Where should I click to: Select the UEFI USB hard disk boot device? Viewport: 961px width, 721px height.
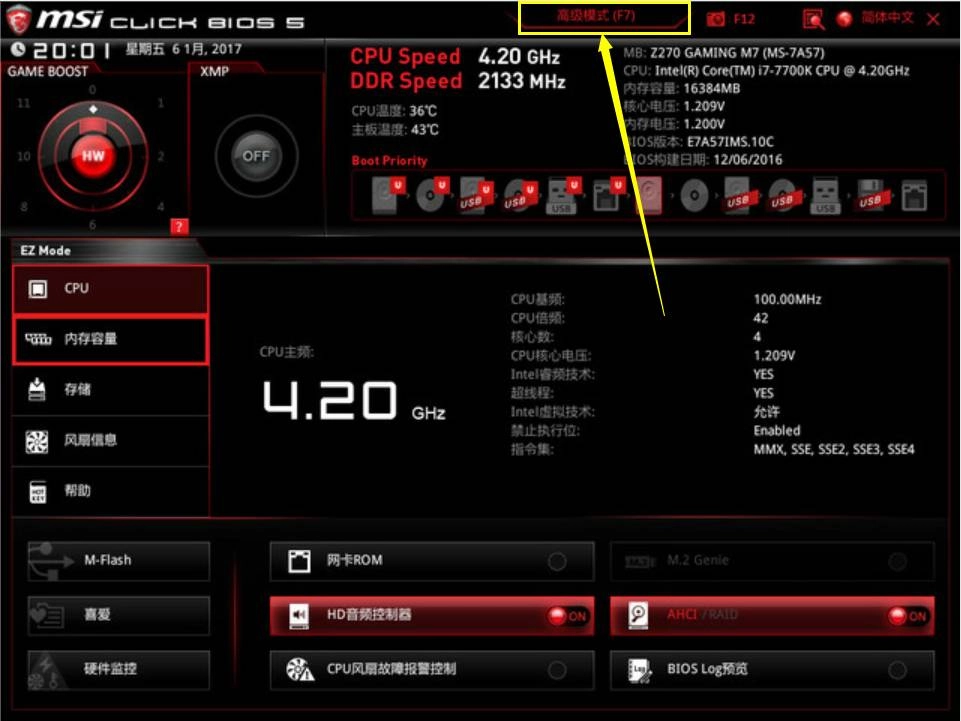coord(475,195)
